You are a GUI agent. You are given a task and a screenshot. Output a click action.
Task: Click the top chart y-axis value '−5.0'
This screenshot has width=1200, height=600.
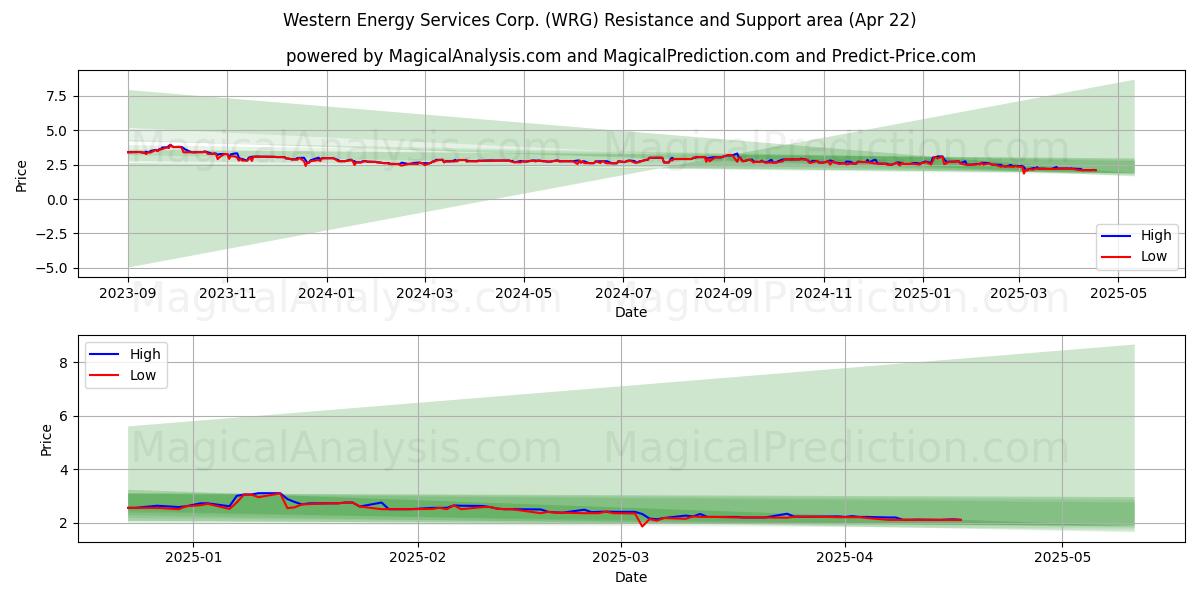(50, 268)
